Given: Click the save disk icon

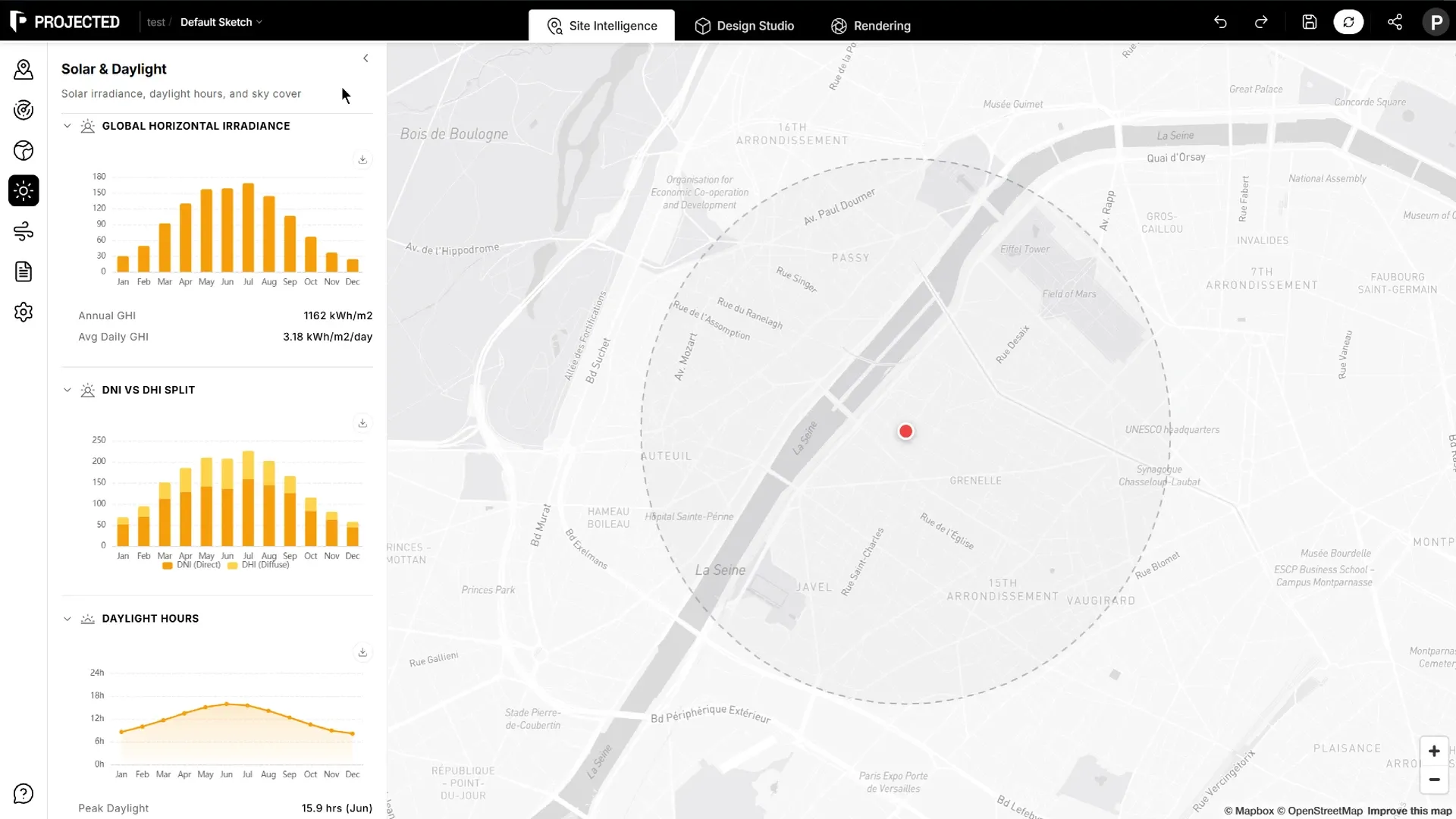Looking at the screenshot, I should (x=1310, y=22).
